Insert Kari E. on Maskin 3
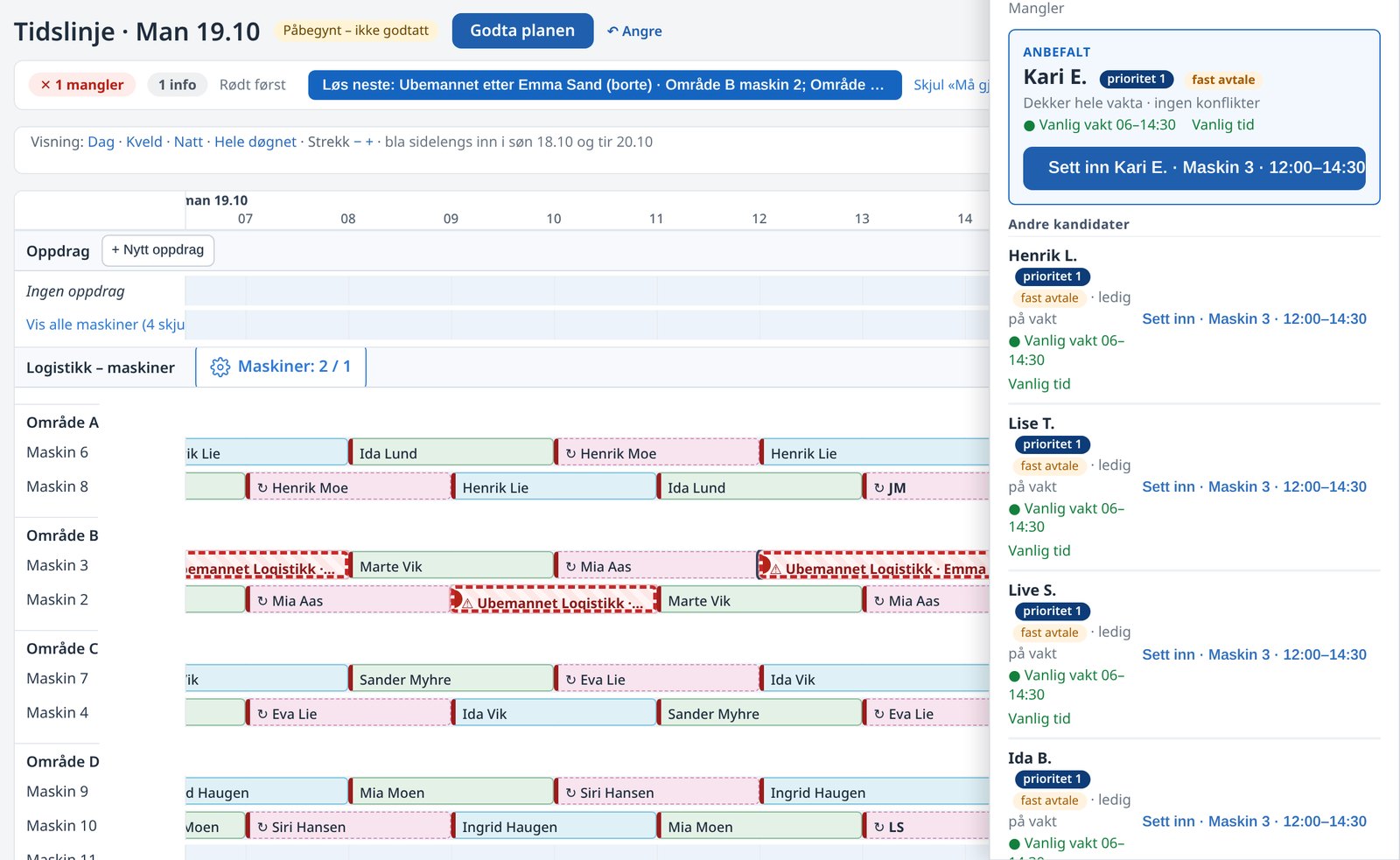 (x=1194, y=168)
